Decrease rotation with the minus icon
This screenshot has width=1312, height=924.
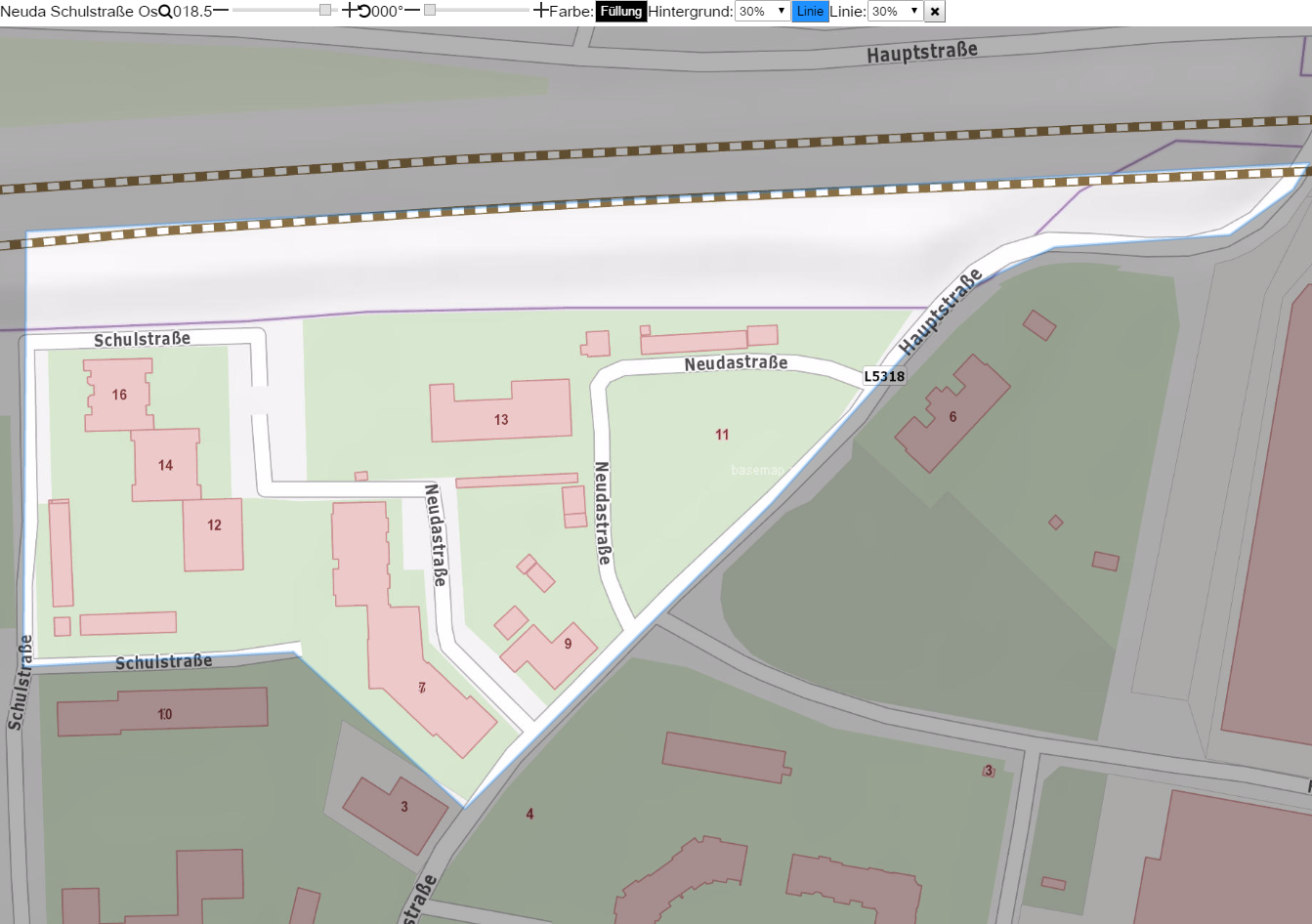[x=411, y=11]
